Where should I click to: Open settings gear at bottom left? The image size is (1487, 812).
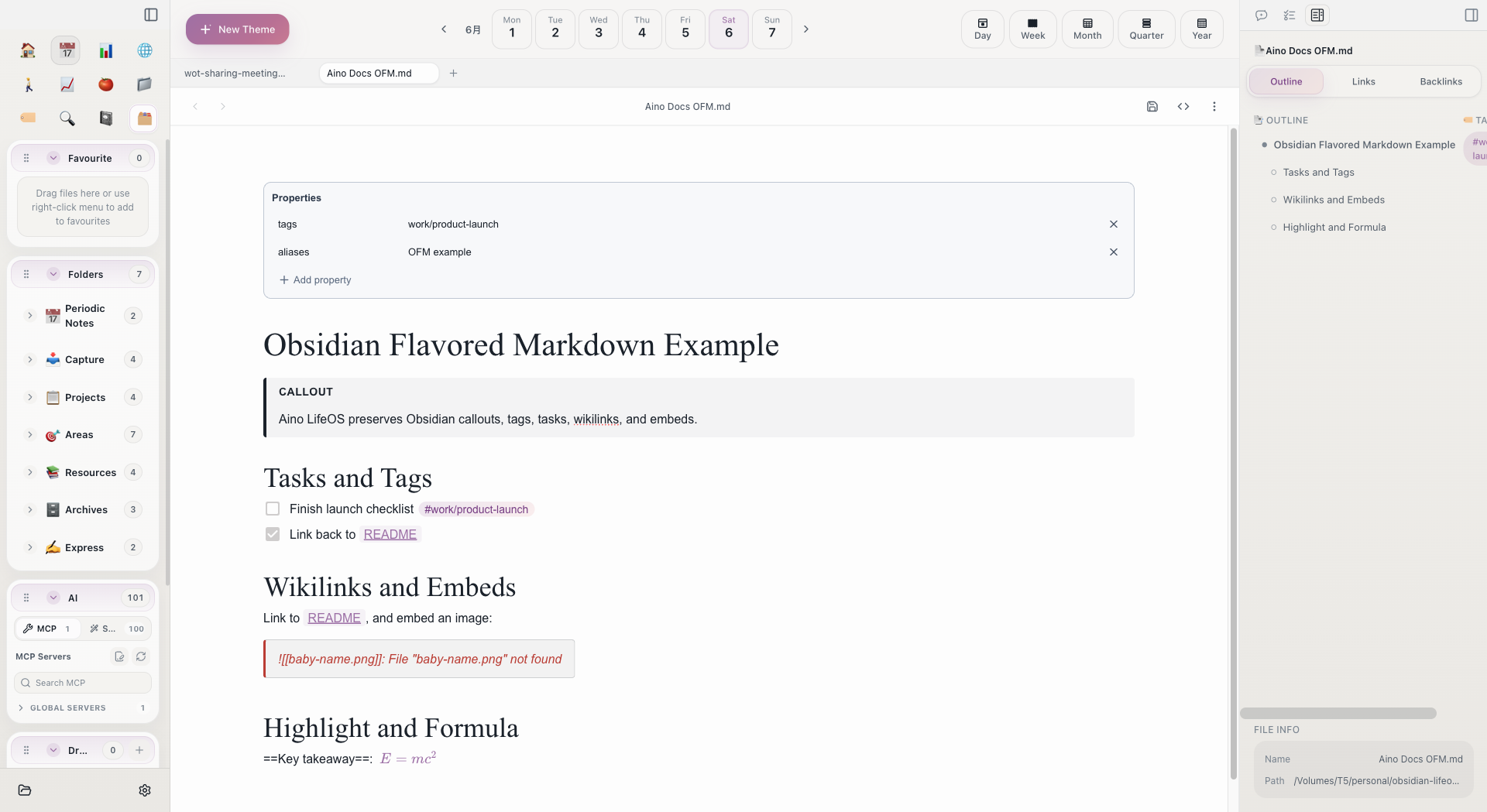coord(145,790)
